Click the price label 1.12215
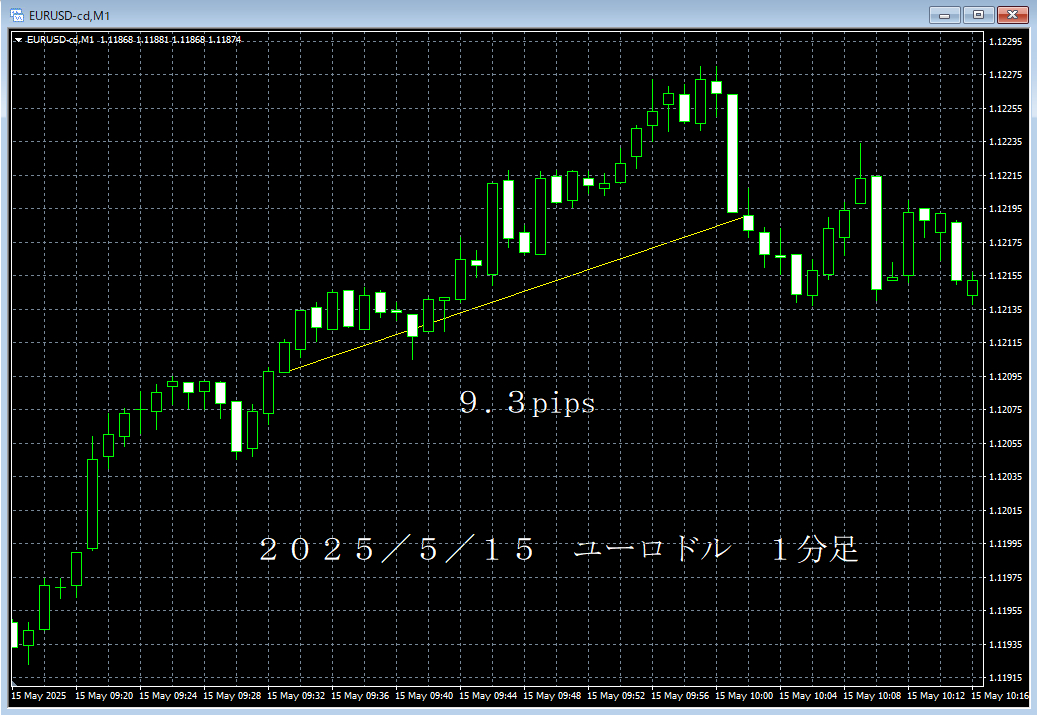1037x715 pixels. click(x=1005, y=176)
